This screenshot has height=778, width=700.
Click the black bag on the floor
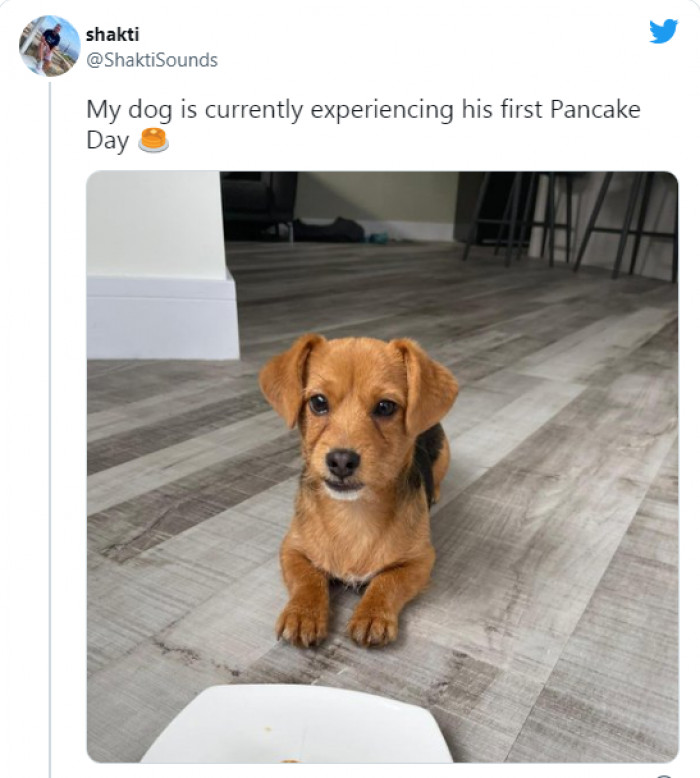tap(330, 230)
